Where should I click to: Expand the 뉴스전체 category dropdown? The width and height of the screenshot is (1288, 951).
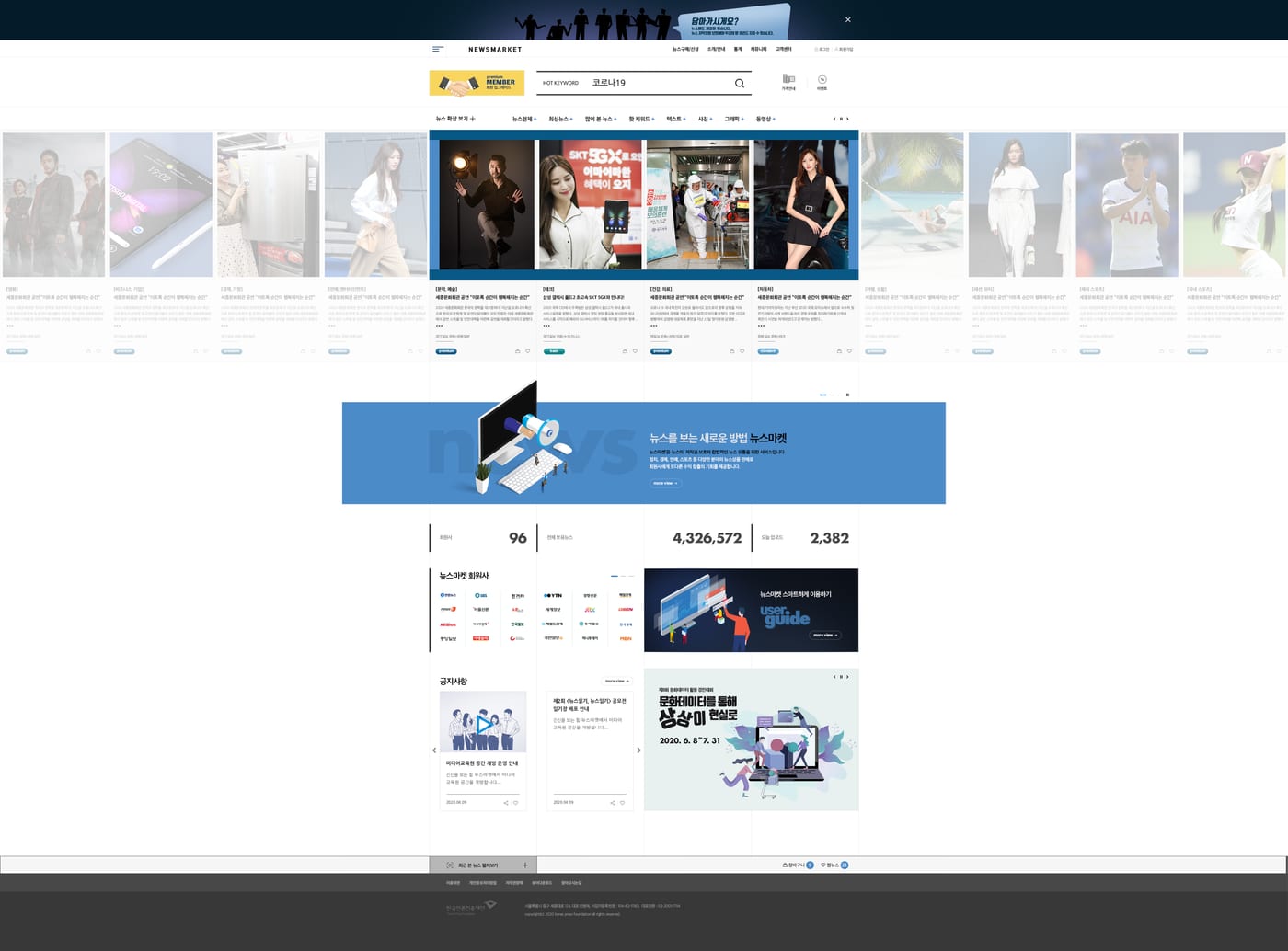coord(524,119)
